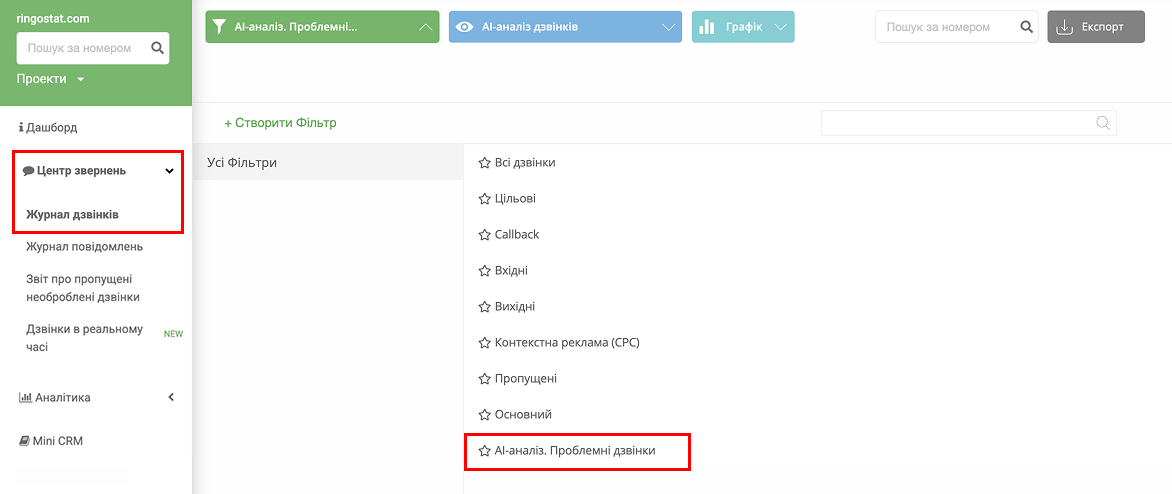The height and width of the screenshot is (494, 1172).
Task: Open Журнал повідомлень page
Action: [84, 247]
